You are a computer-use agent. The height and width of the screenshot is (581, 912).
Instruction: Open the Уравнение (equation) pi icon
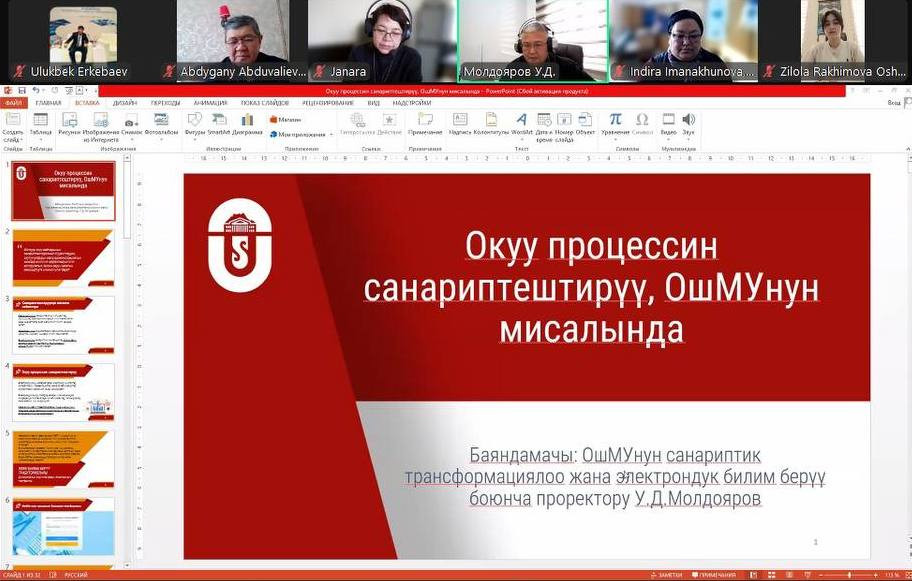coord(615,123)
